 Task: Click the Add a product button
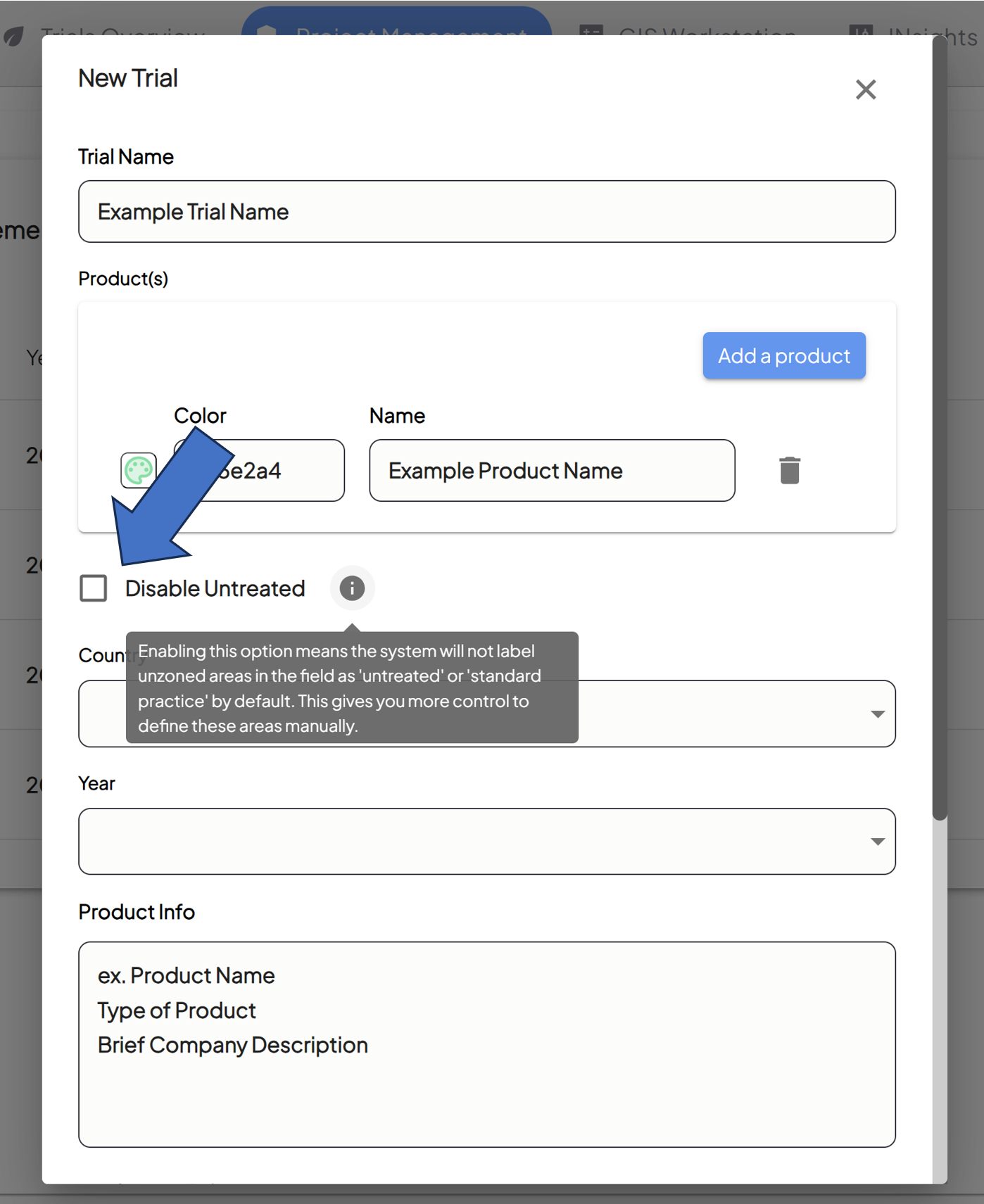coord(783,355)
